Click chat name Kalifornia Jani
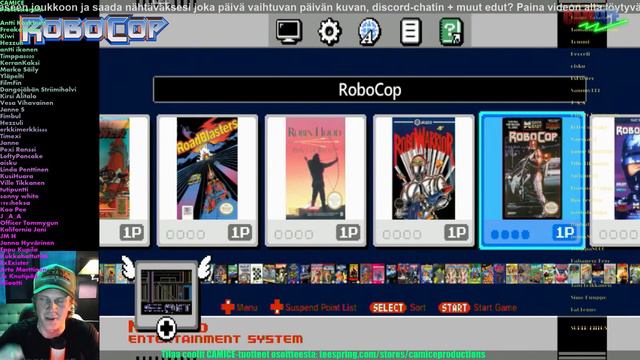The image size is (640, 360). [x=23, y=229]
